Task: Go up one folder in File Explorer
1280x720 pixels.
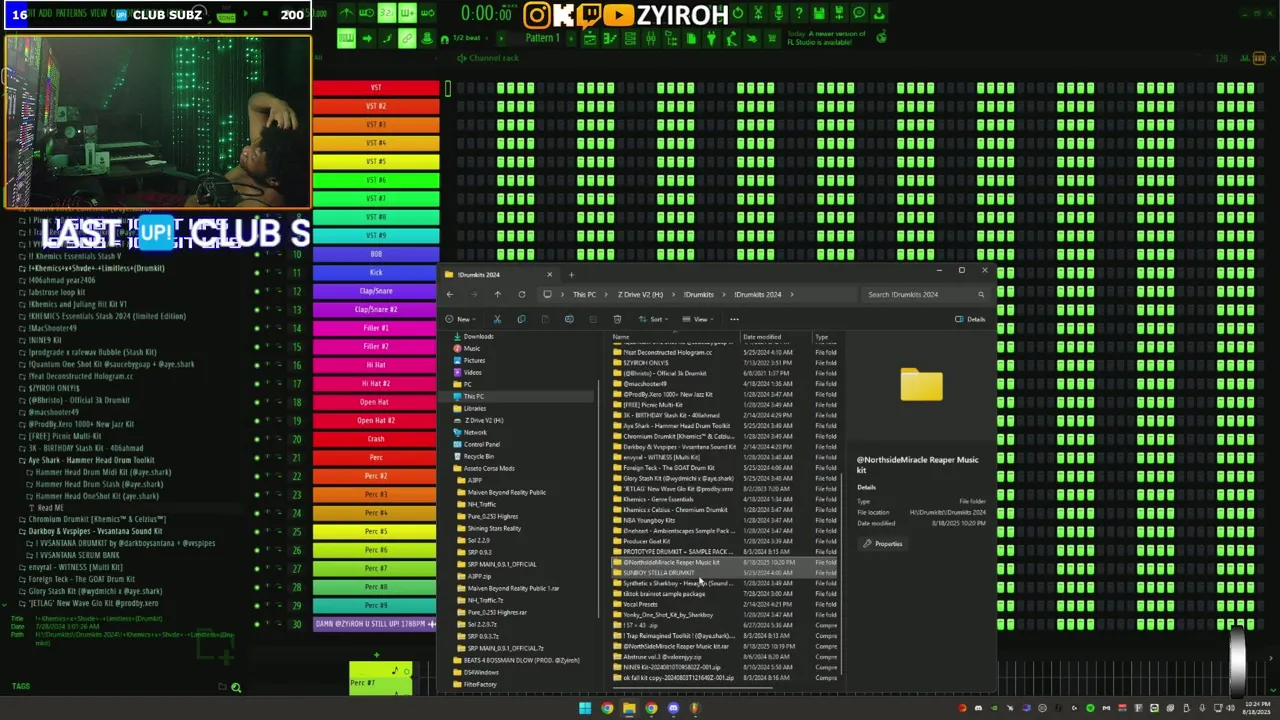Action: 497,294
